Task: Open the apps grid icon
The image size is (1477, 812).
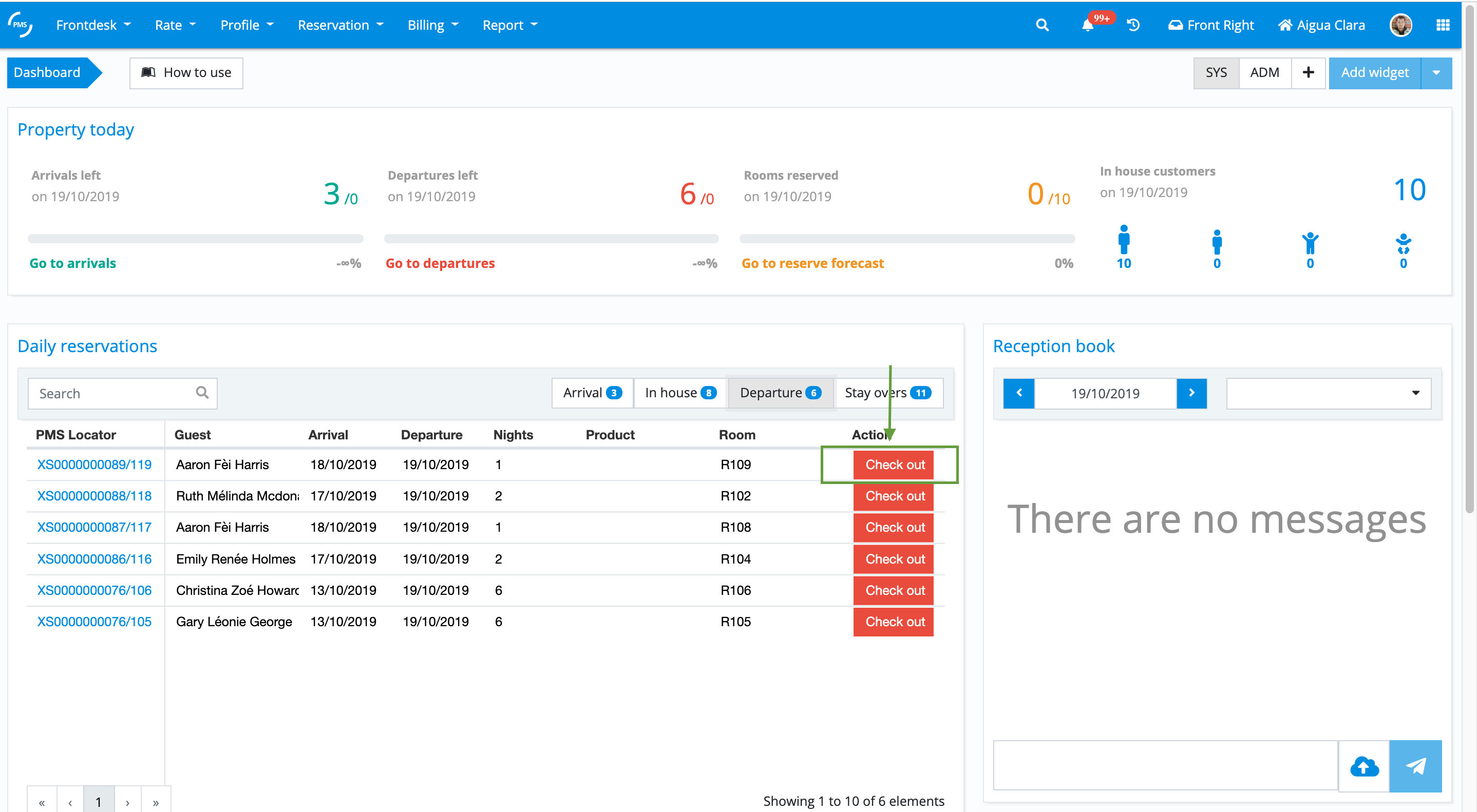Action: coord(1443,25)
